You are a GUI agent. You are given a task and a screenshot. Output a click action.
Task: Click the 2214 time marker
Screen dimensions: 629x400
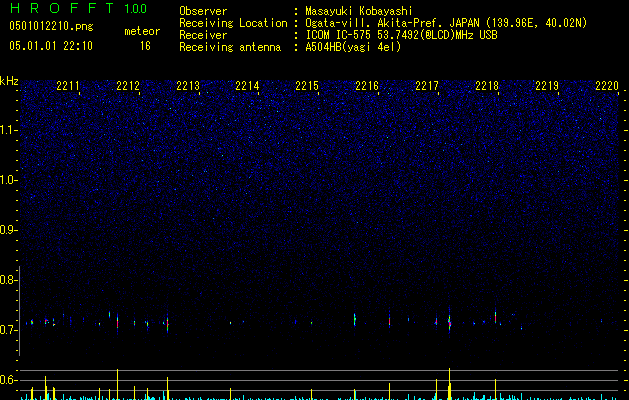248,86
